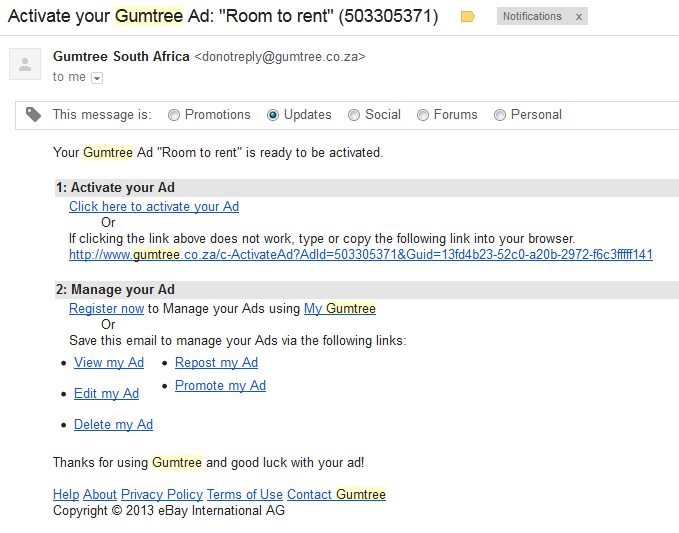This screenshot has height=533, width=679.
Task: Expand recipient details arrow next to 'to me'
Action: pos(97,78)
